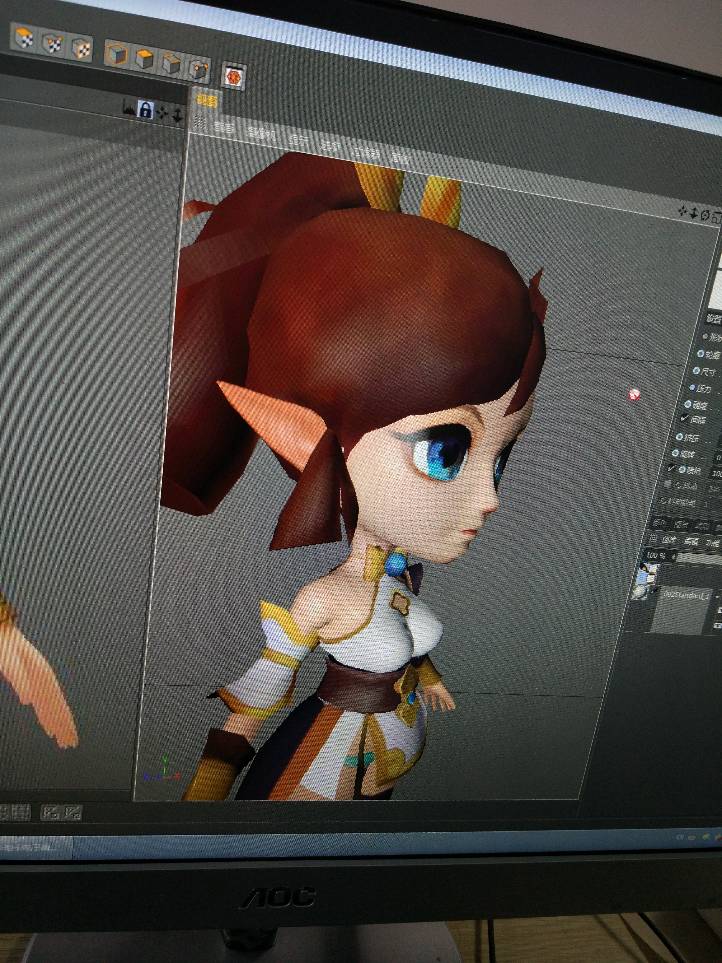Click the four-way move icon next to padlock

click(x=163, y=112)
